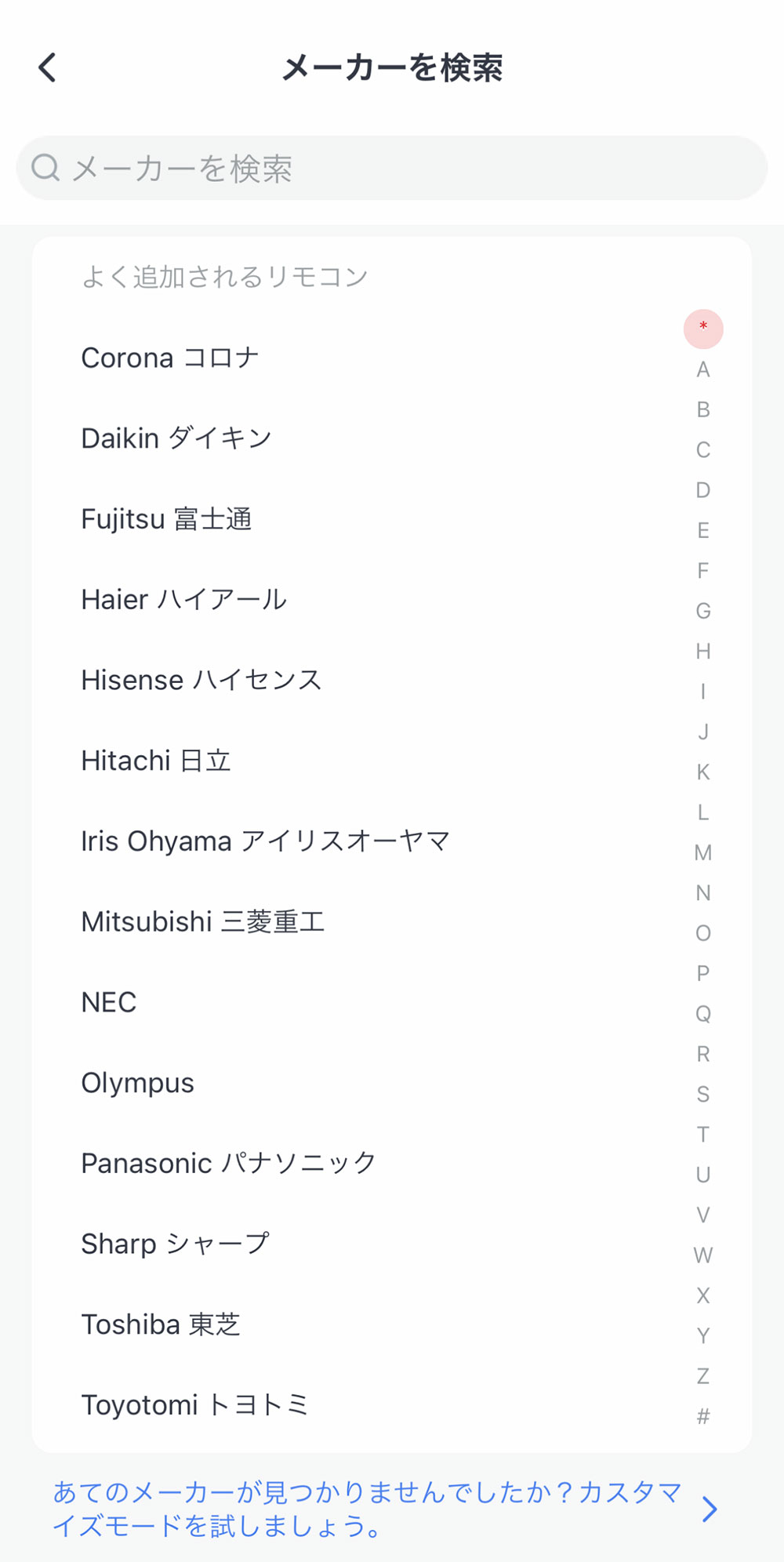
Task: Select Corona コロナ from the list
Action: (170, 358)
